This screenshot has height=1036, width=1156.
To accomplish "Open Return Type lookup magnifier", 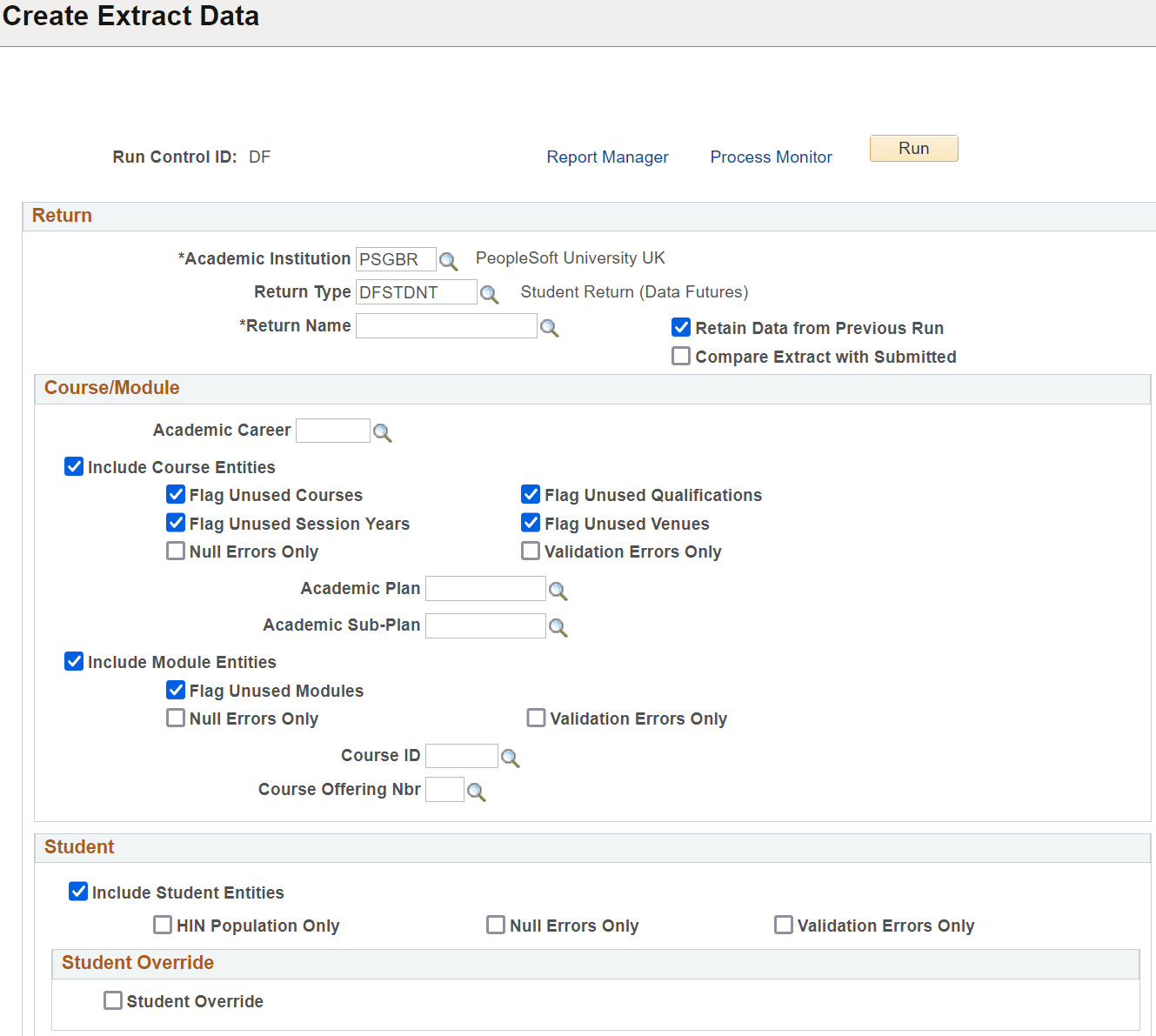I will (x=490, y=294).
